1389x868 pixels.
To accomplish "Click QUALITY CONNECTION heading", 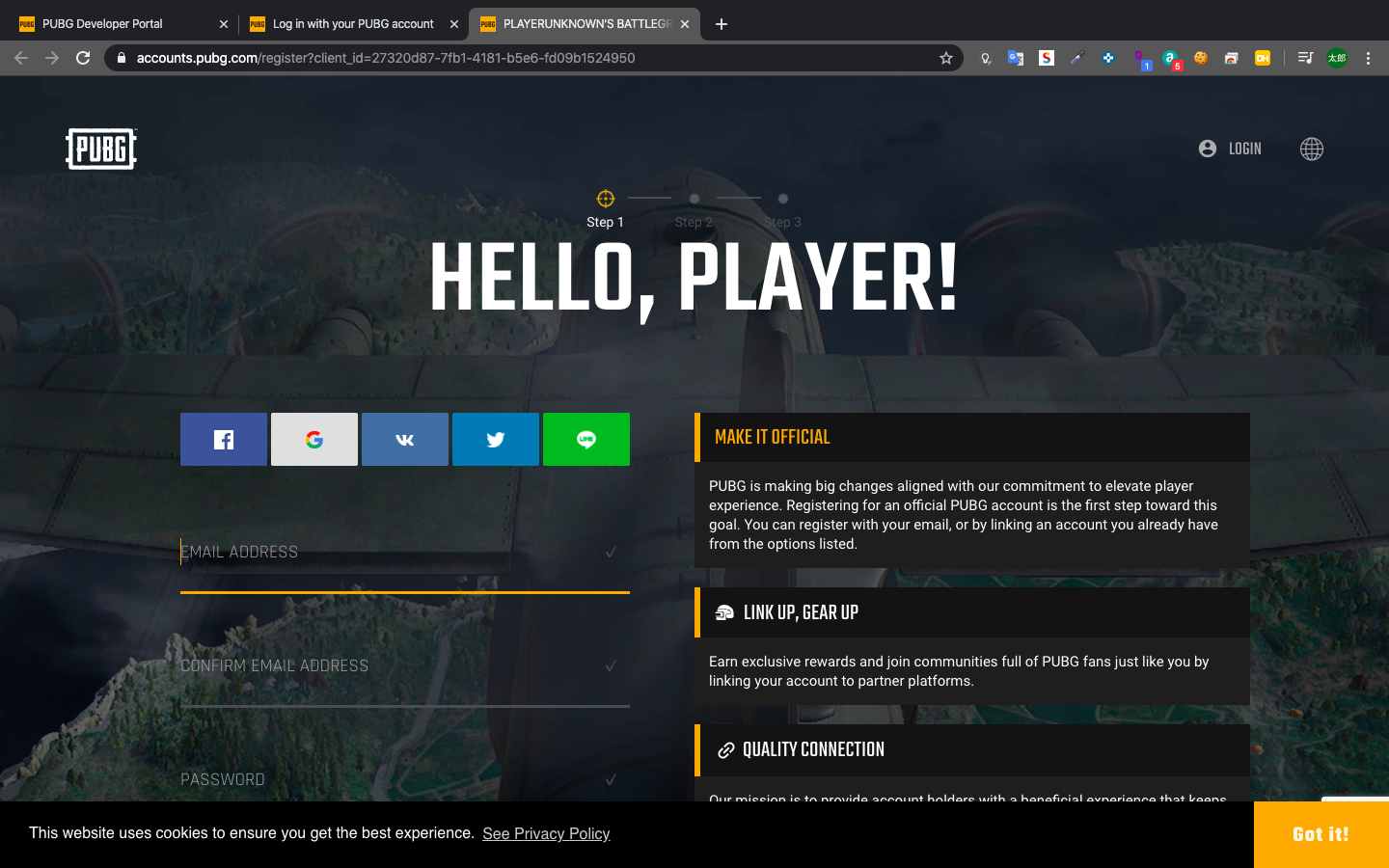I will 813,749.
